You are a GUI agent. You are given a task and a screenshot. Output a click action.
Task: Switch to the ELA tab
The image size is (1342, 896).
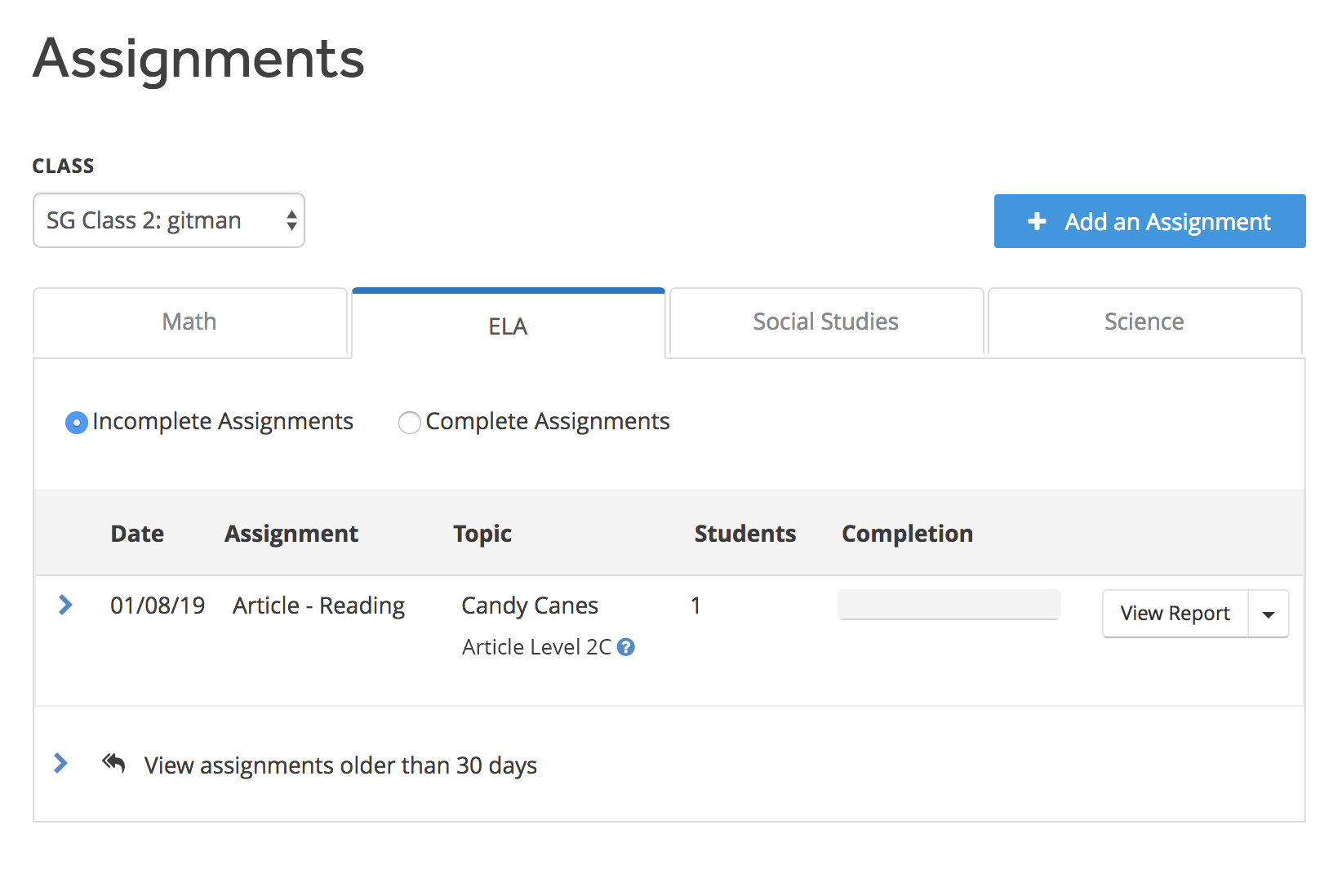[x=508, y=325]
